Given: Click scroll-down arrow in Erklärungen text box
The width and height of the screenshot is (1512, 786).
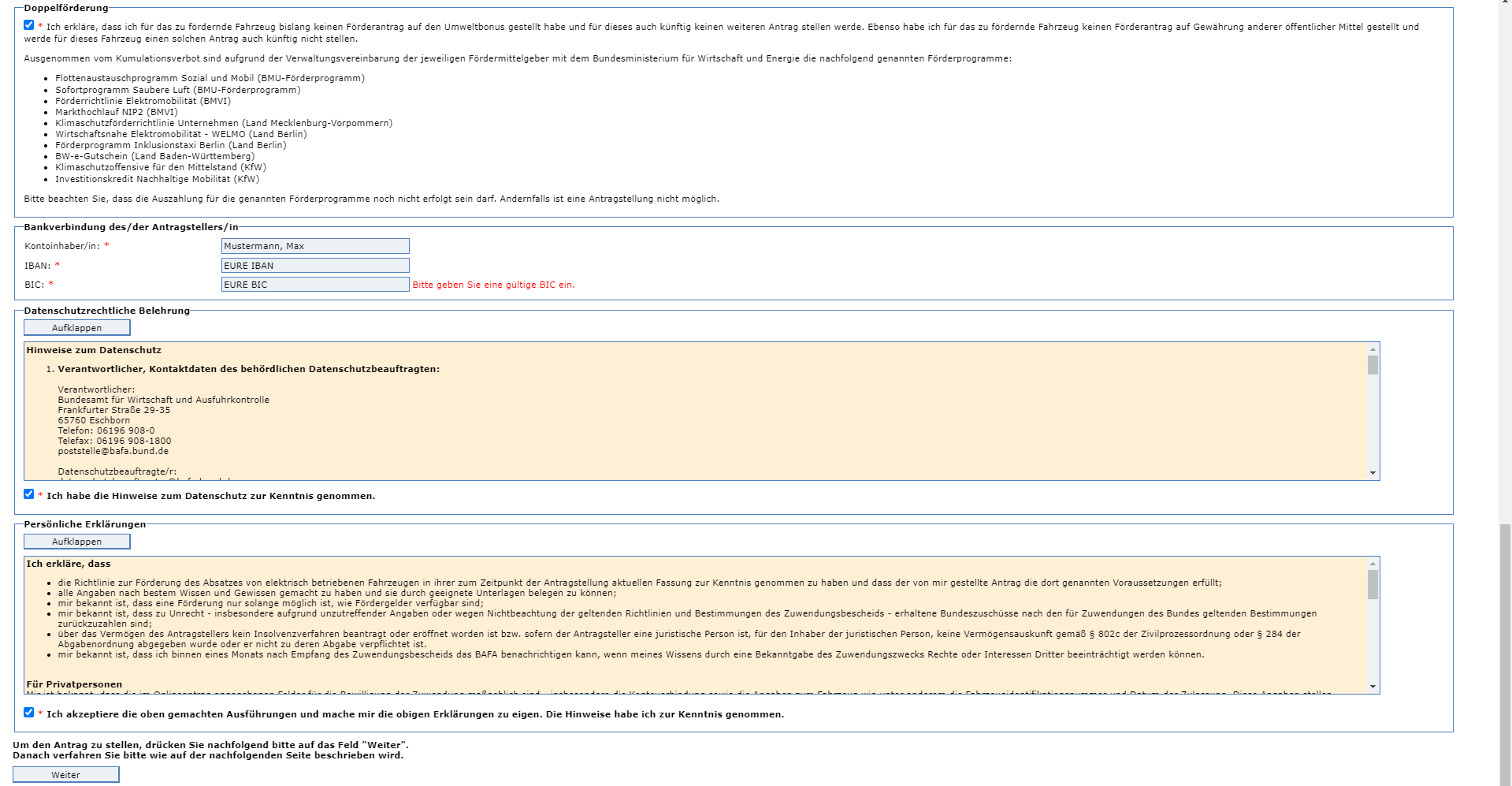Looking at the screenshot, I should (1373, 687).
